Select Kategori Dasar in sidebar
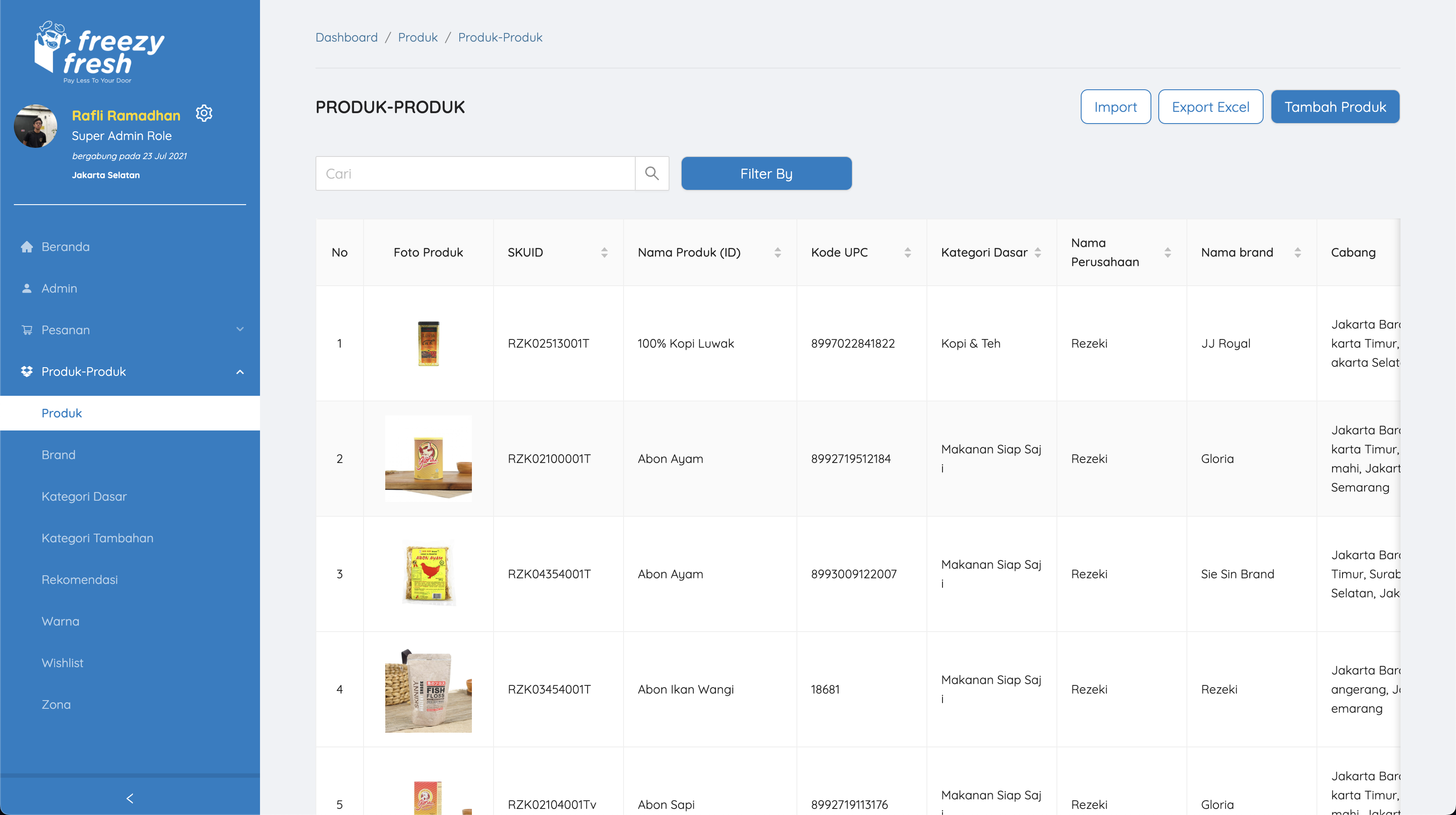1456x815 pixels. click(84, 496)
